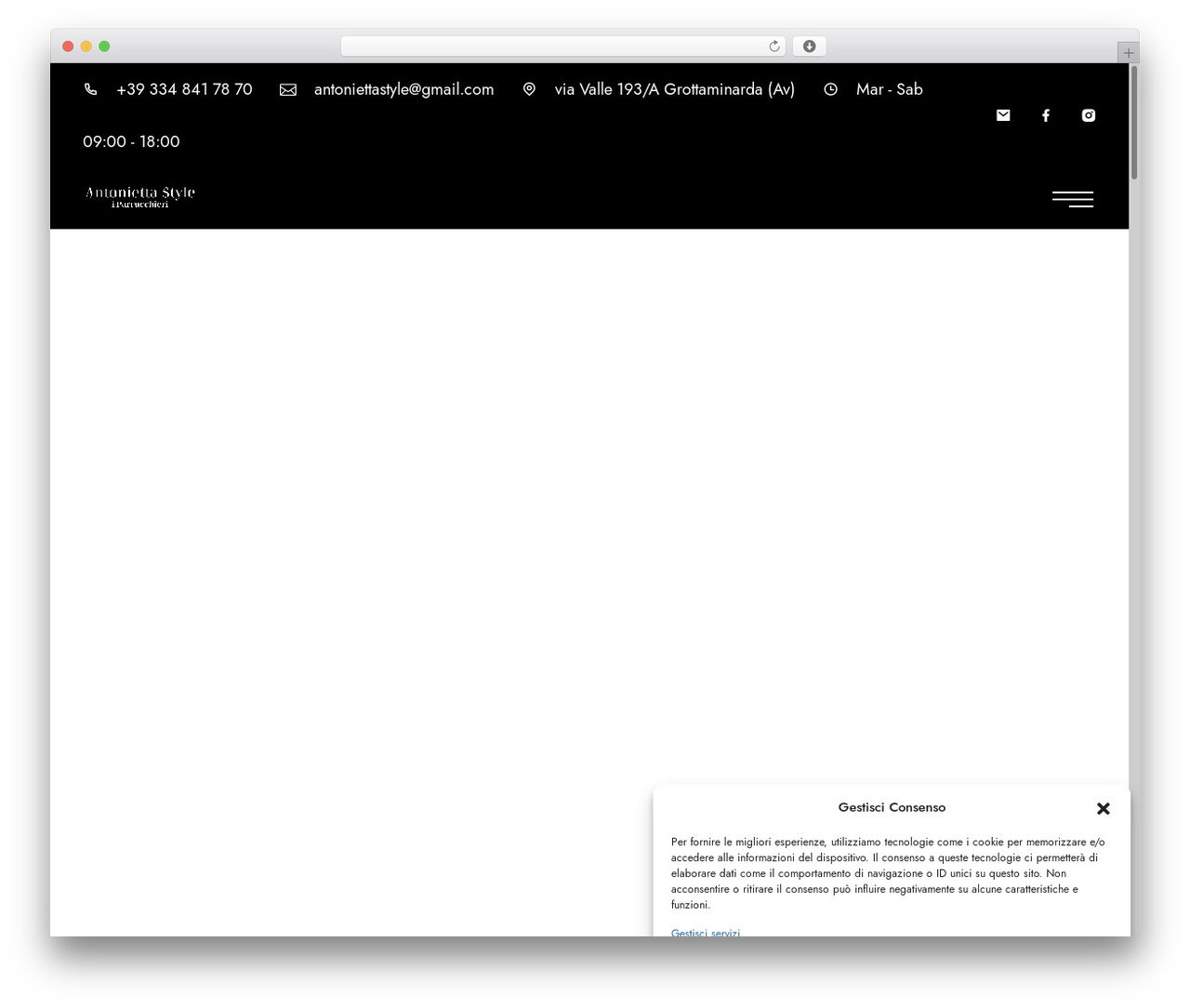Click the browser download icon button

point(809,46)
